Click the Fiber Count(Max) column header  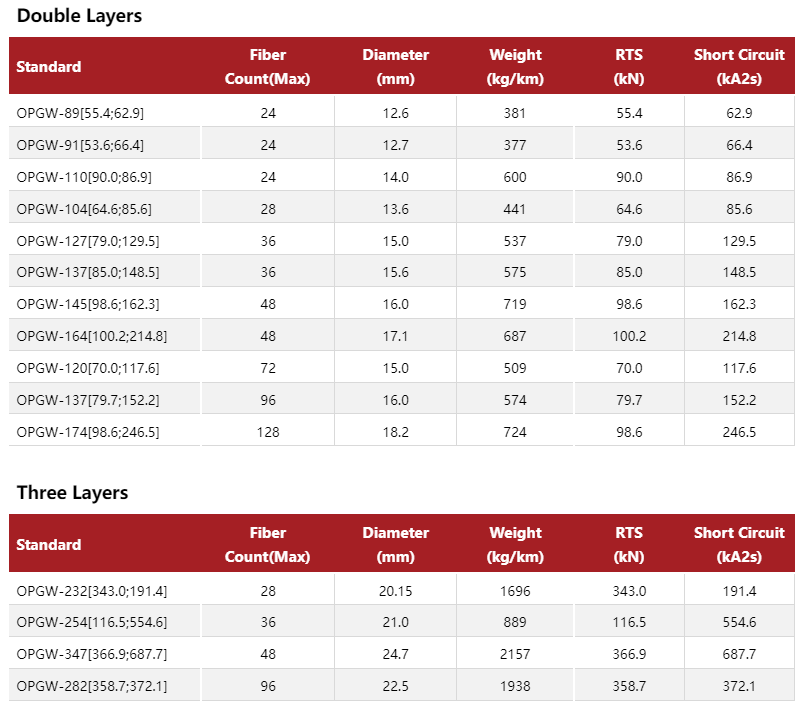[267, 66]
